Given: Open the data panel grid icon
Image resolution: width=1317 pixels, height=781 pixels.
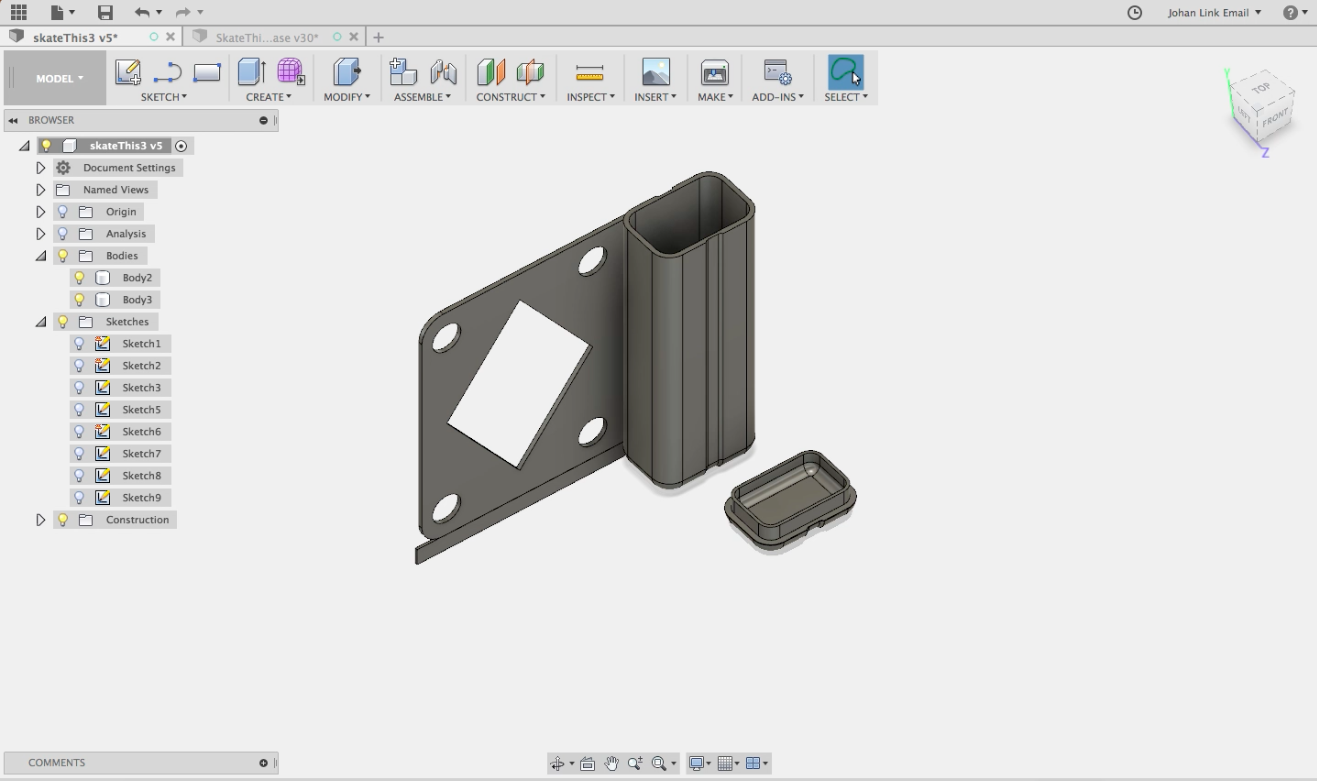Looking at the screenshot, I should pyautogui.click(x=18, y=12).
